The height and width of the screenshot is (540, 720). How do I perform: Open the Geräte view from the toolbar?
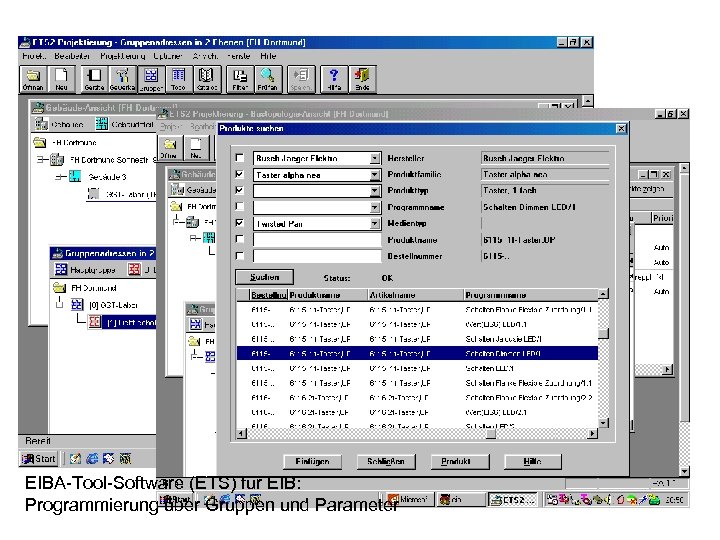[x=94, y=79]
